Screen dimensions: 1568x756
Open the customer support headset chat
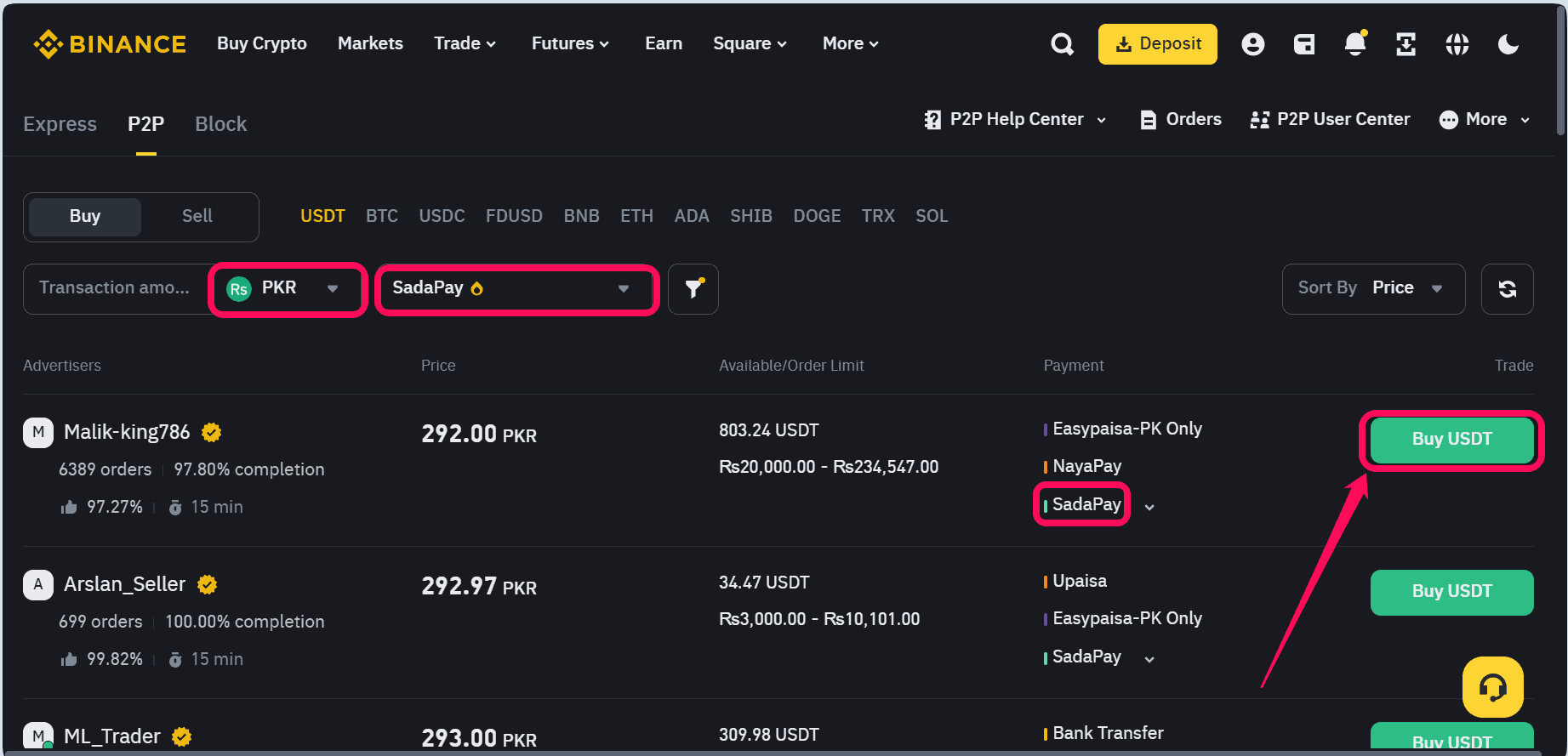(1492, 687)
